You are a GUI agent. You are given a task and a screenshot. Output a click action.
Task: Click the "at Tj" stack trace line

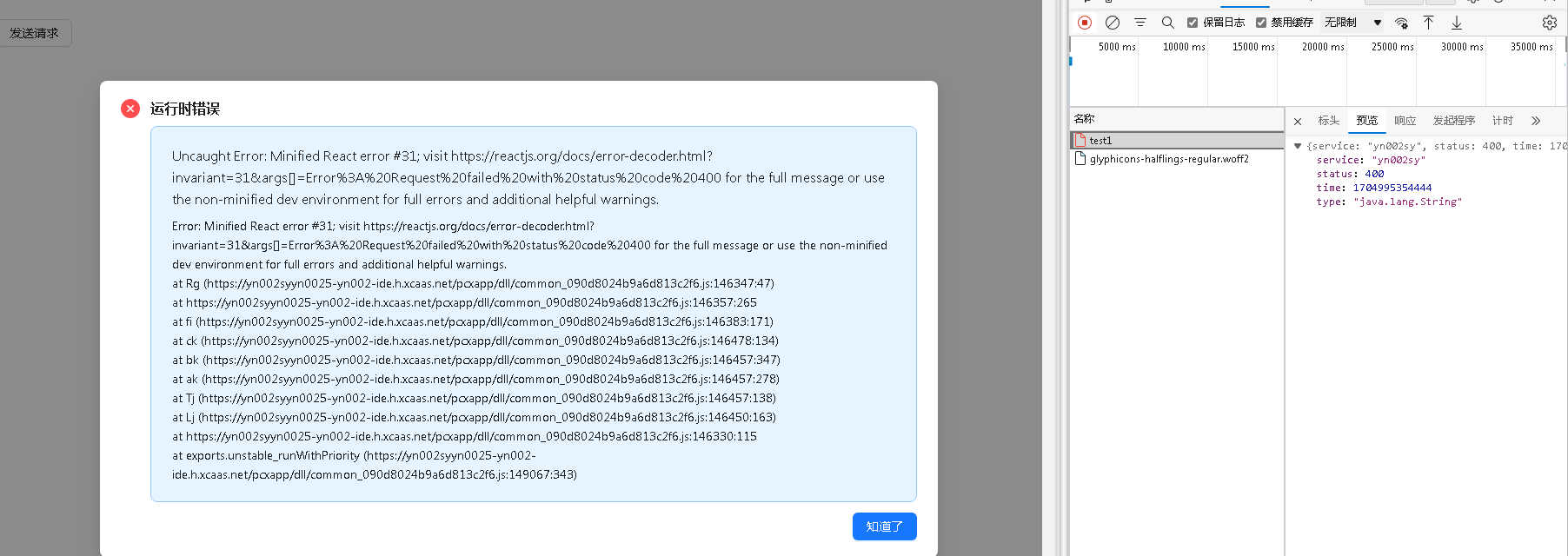[474, 398]
